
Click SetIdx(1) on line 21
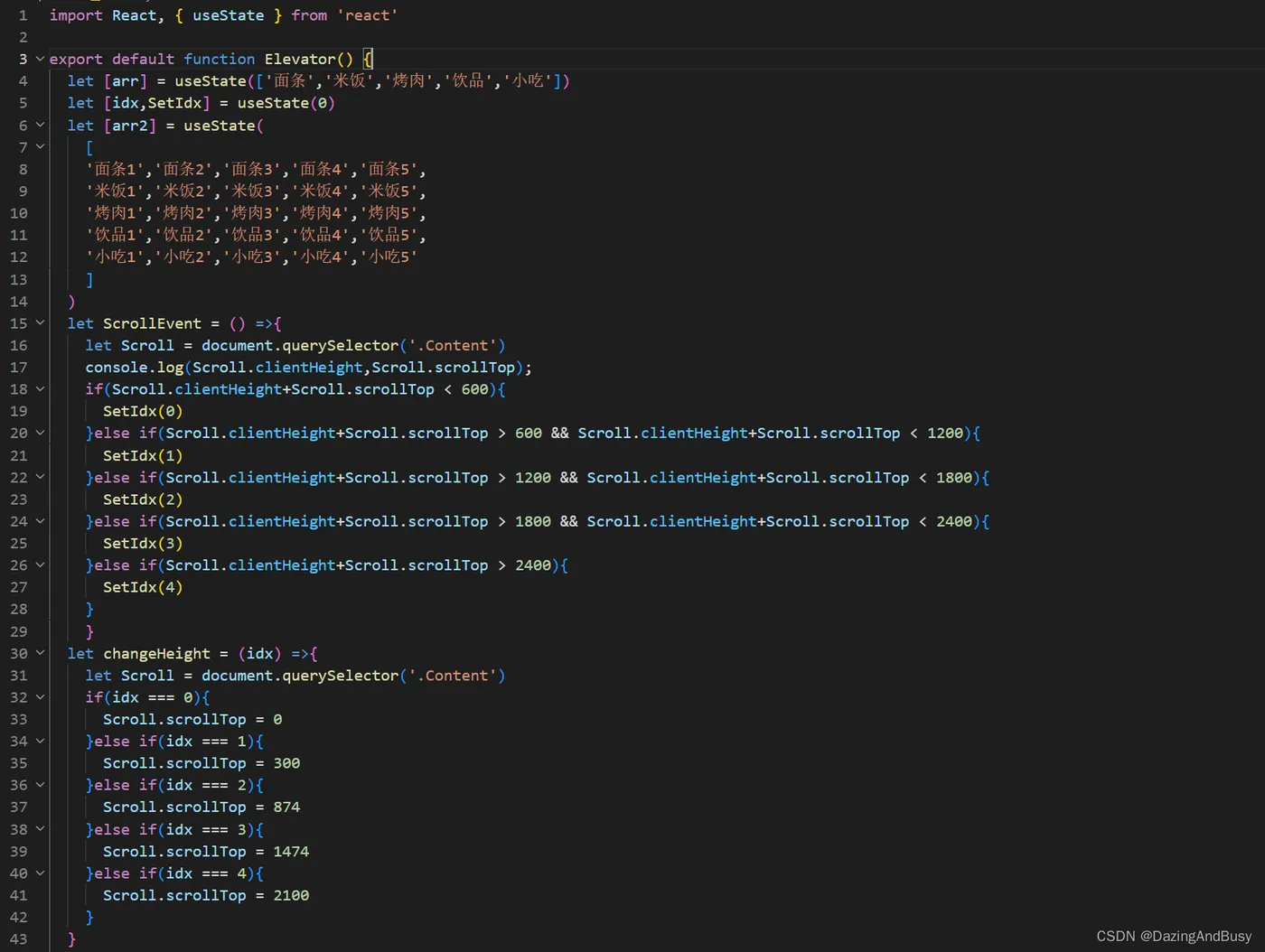pos(143,455)
